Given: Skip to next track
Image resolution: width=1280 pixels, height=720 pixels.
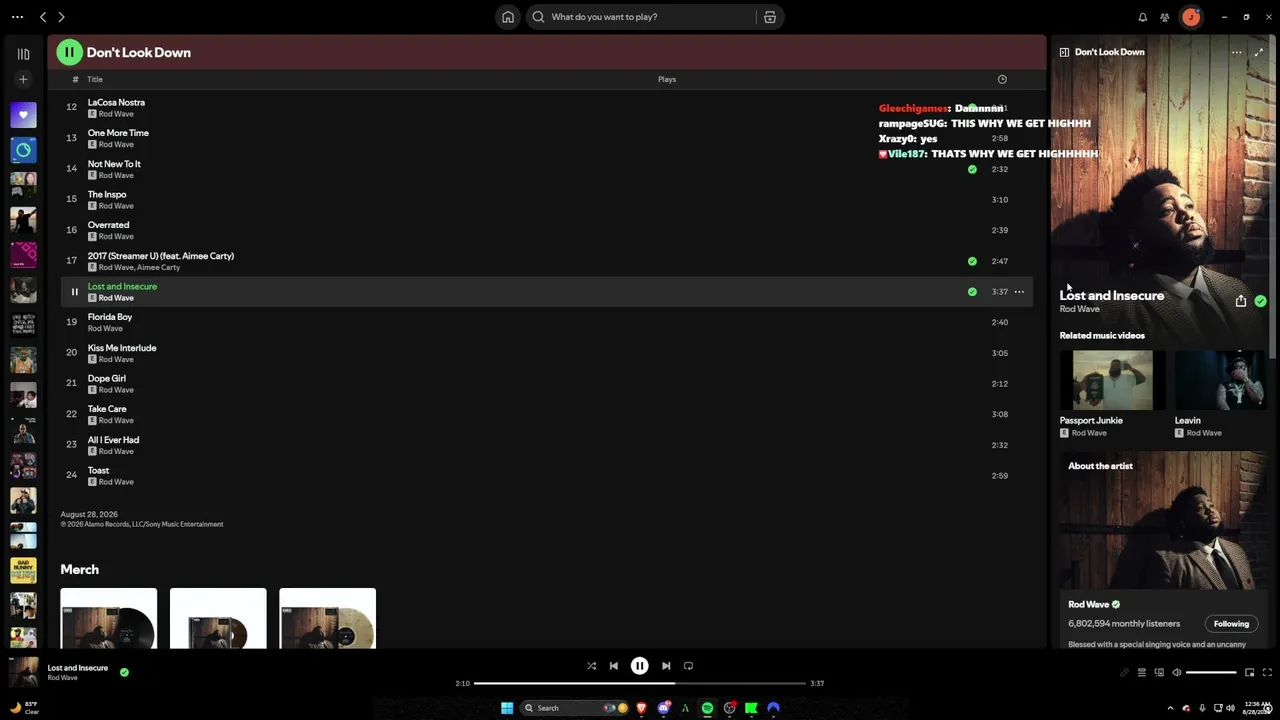Looking at the screenshot, I should [666, 666].
